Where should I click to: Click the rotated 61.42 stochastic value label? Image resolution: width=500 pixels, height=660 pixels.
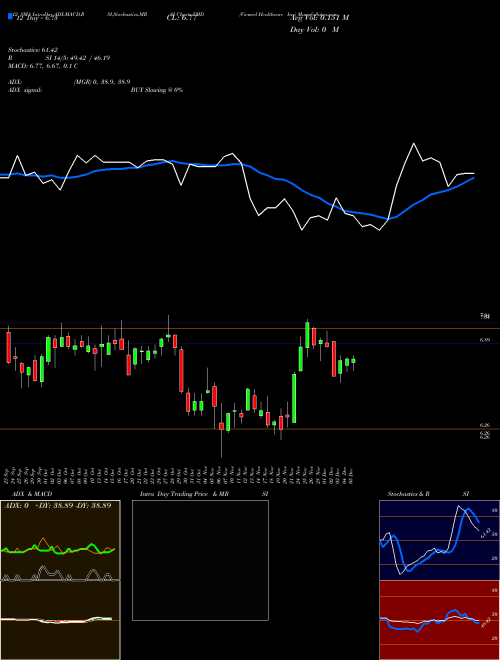point(485,533)
